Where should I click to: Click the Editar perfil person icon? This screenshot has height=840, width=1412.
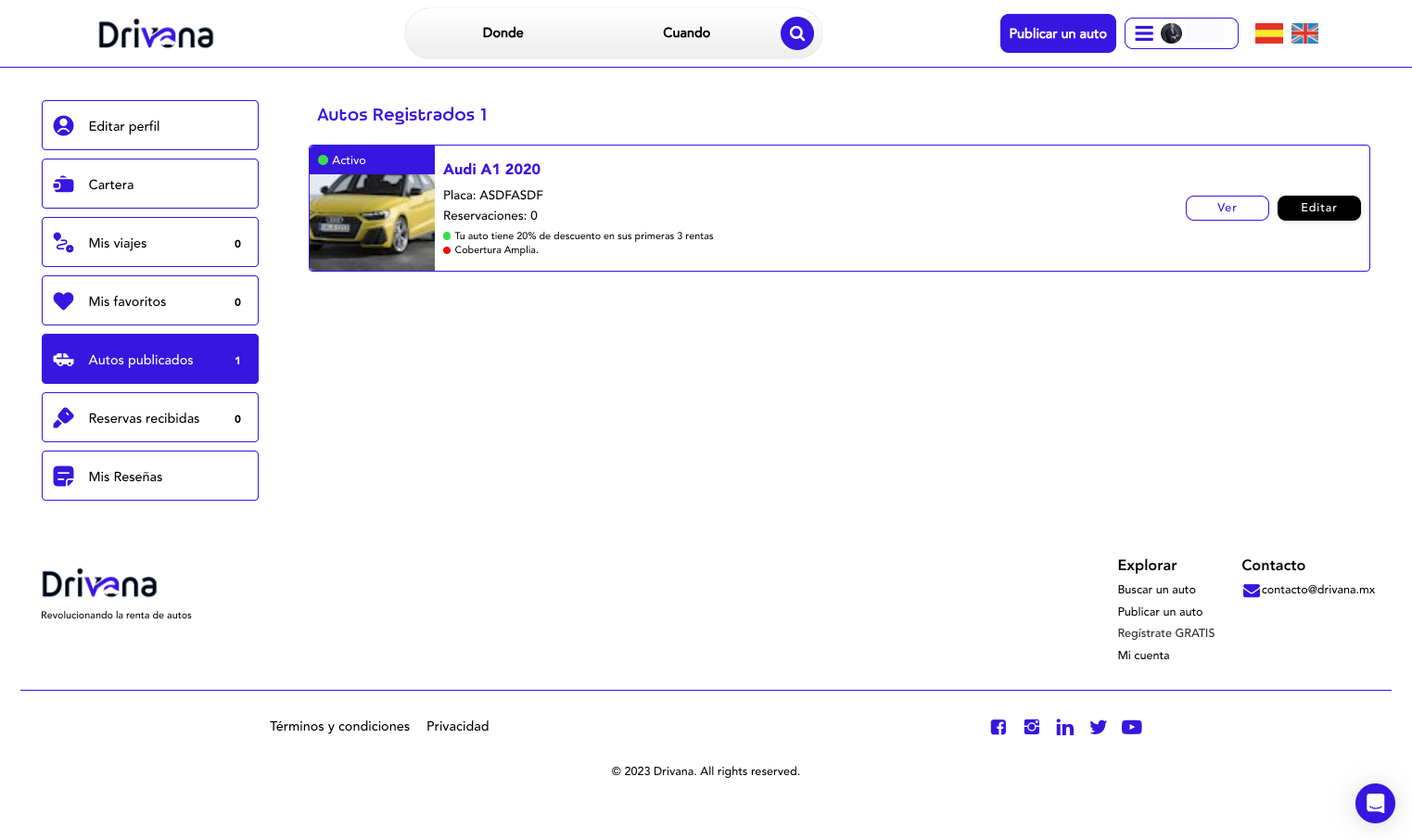pos(63,125)
